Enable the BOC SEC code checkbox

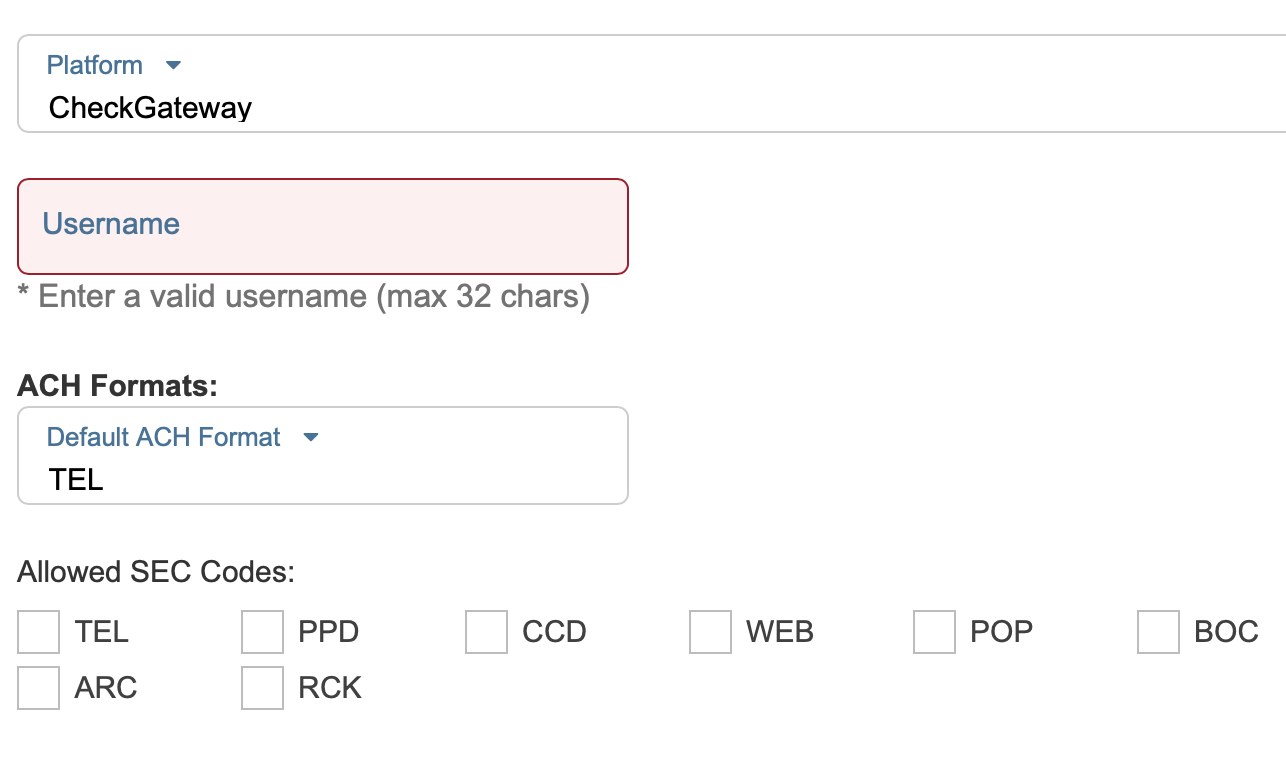click(1159, 632)
